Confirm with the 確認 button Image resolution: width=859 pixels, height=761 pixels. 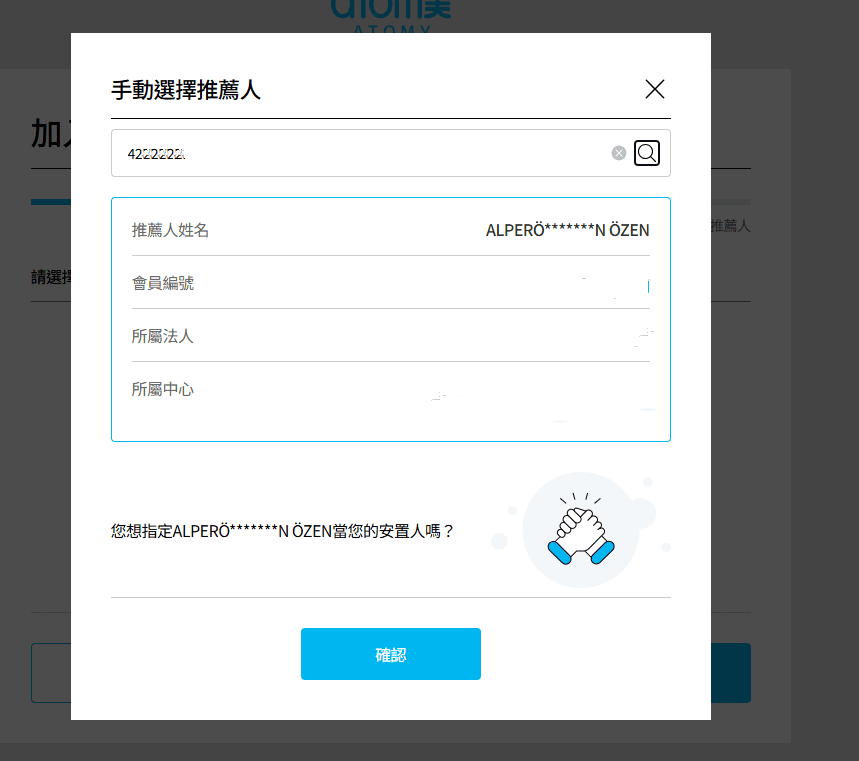pyautogui.click(x=391, y=654)
